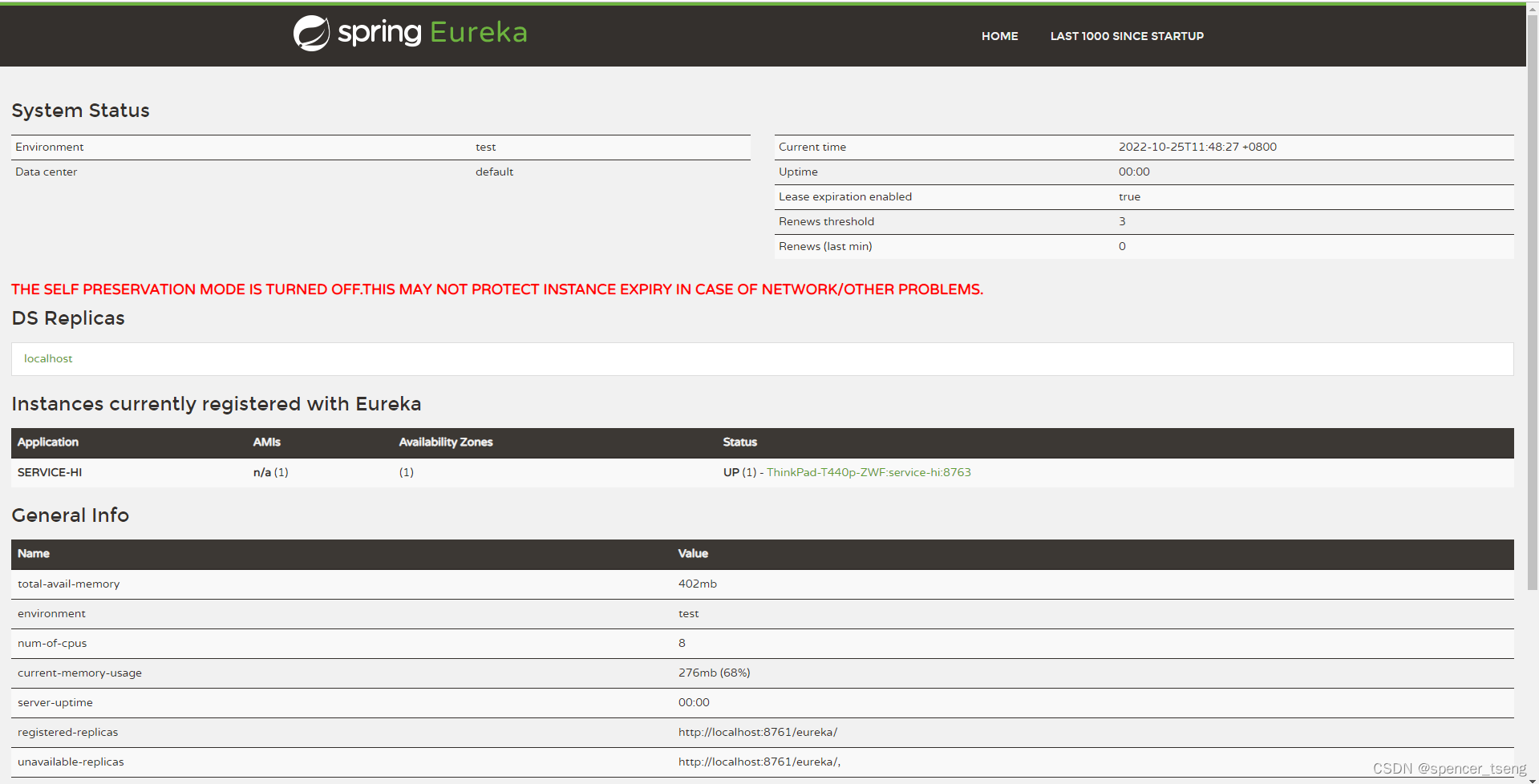This screenshot has height=784, width=1539.
Task: Select the current time value 2022-10-25T11:48:27 +0800
Action: [1197, 147]
